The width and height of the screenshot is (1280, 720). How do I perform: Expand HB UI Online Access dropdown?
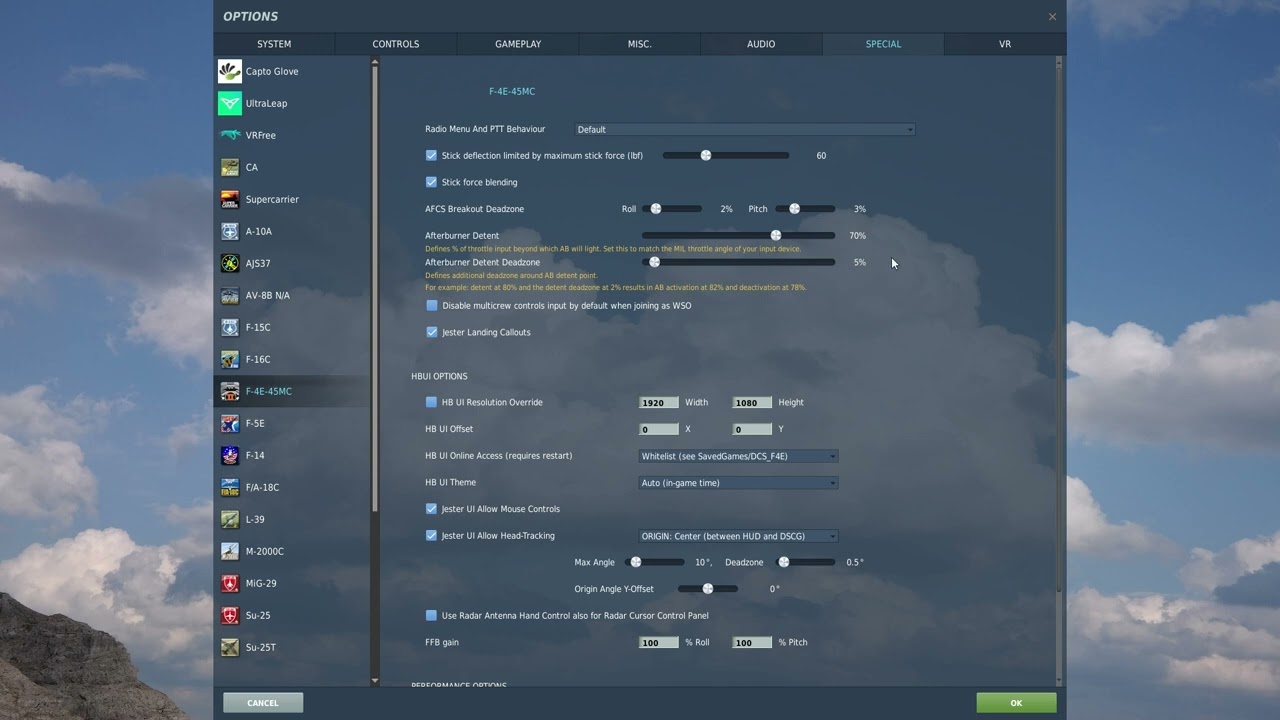(x=738, y=456)
